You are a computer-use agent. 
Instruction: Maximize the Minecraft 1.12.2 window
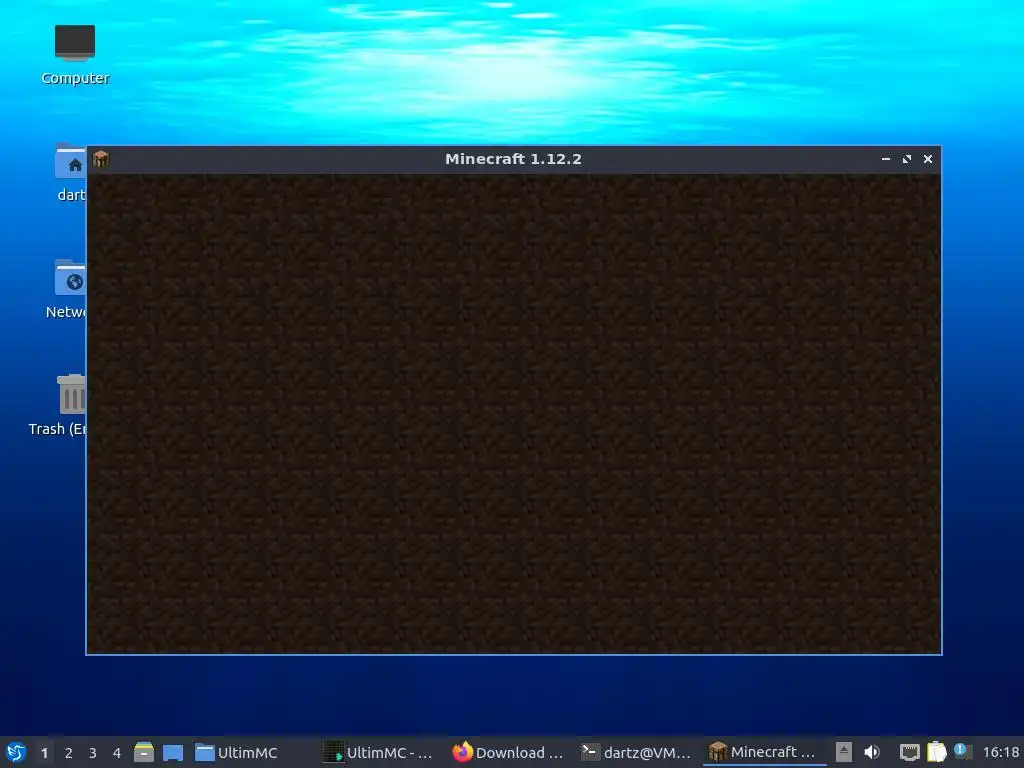(906, 159)
